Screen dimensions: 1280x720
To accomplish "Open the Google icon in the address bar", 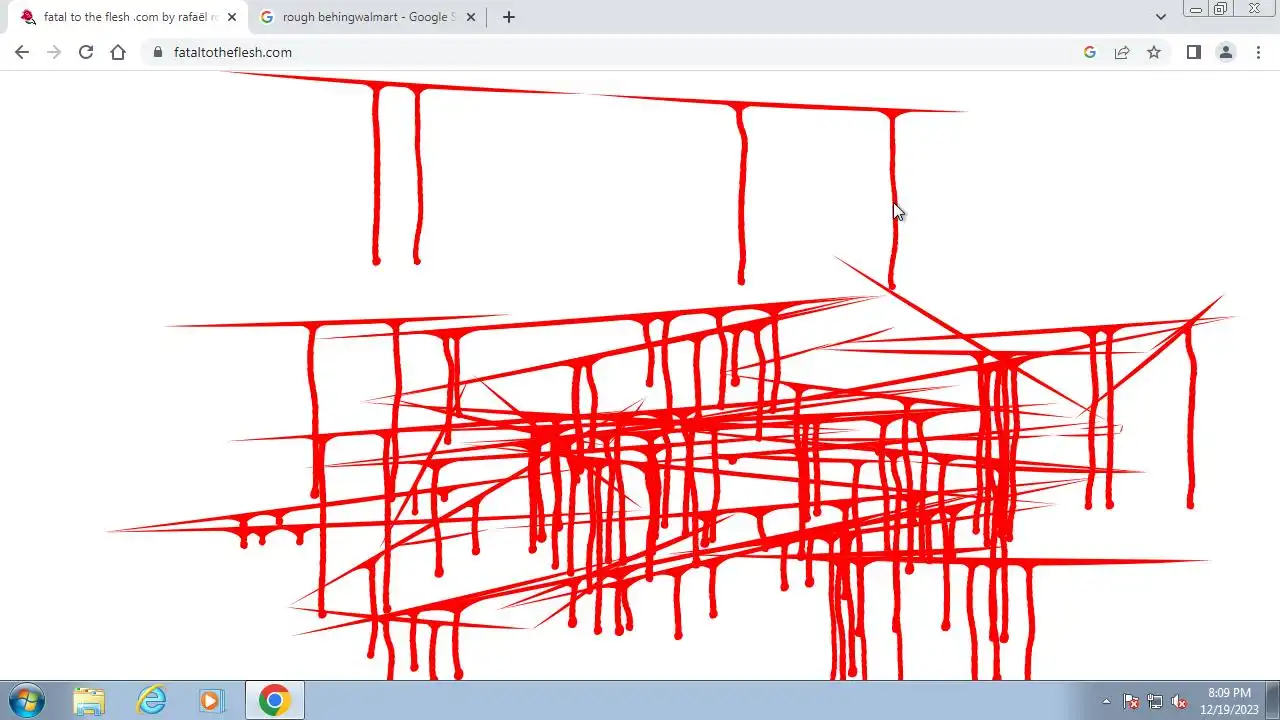I will click(1090, 52).
